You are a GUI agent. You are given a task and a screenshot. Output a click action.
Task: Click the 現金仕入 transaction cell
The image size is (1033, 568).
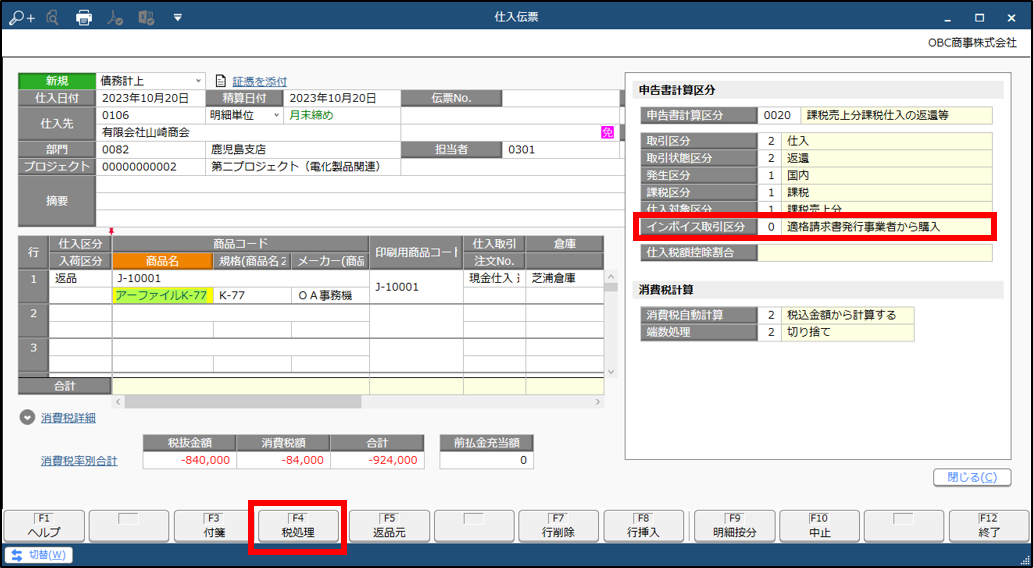[x=494, y=279]
